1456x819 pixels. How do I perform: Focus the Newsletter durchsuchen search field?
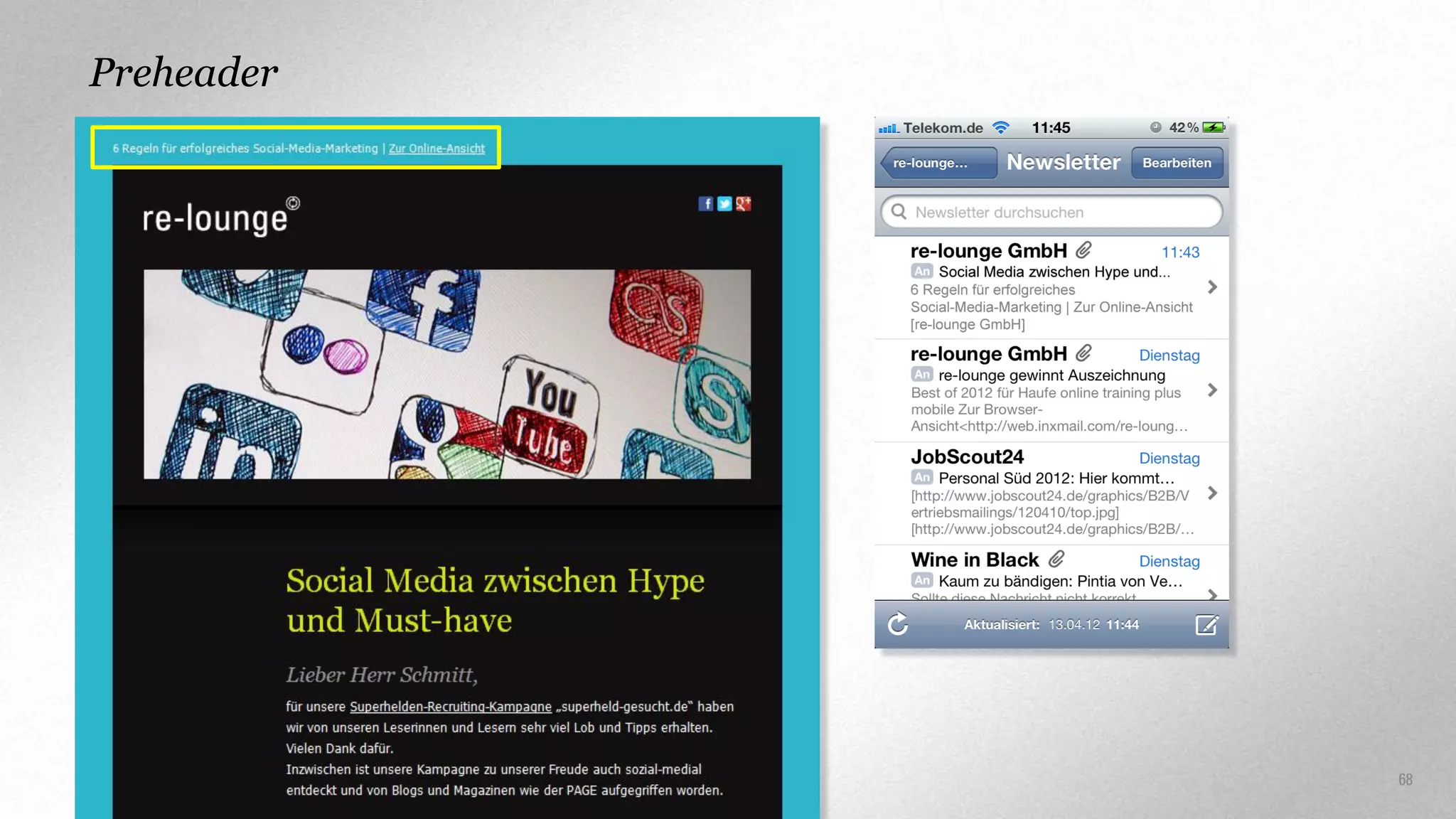[x=1059, y=212]
